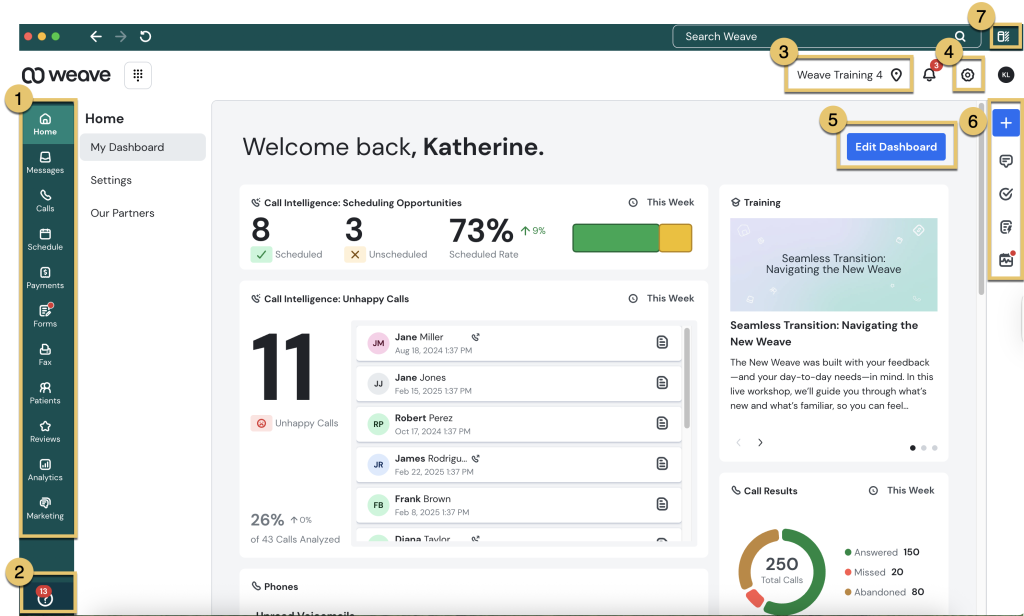The image size is (1024, 616).
Task: Open the Forms sidebar item
Action: pyautogui.click(x=45, y=316)
